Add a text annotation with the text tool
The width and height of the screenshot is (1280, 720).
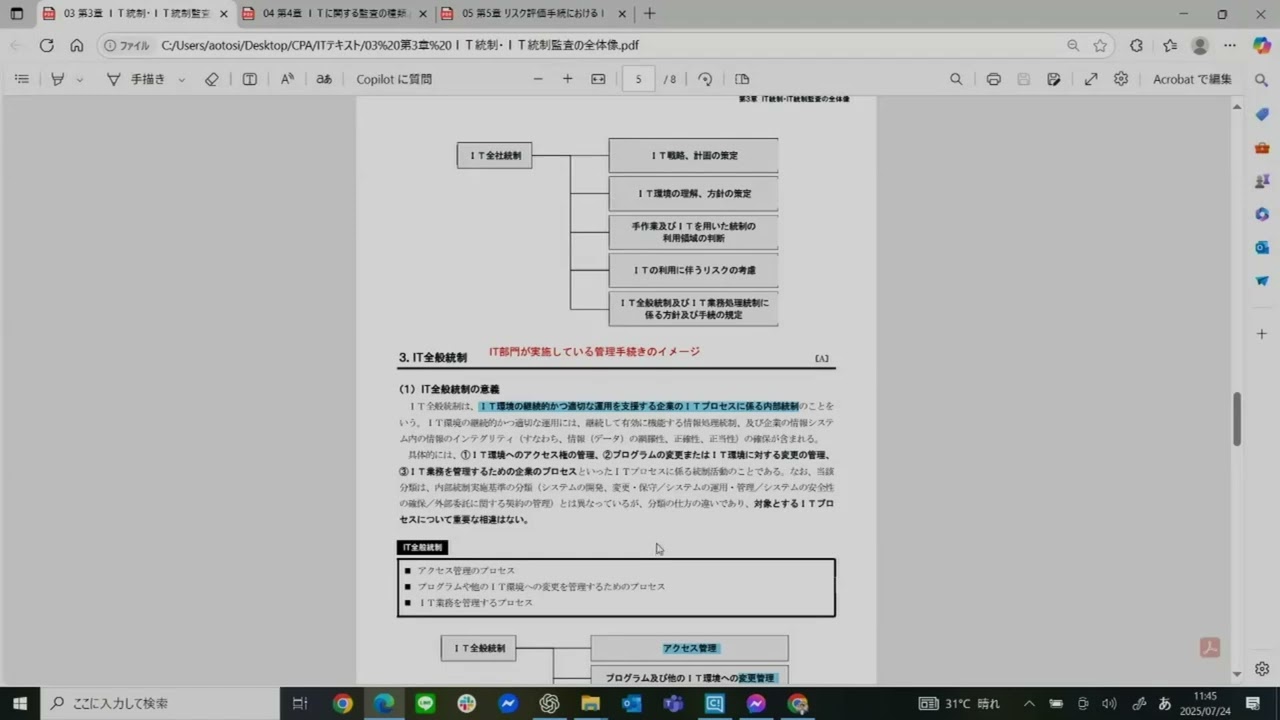pyautogui.click(x=249, y=79)
